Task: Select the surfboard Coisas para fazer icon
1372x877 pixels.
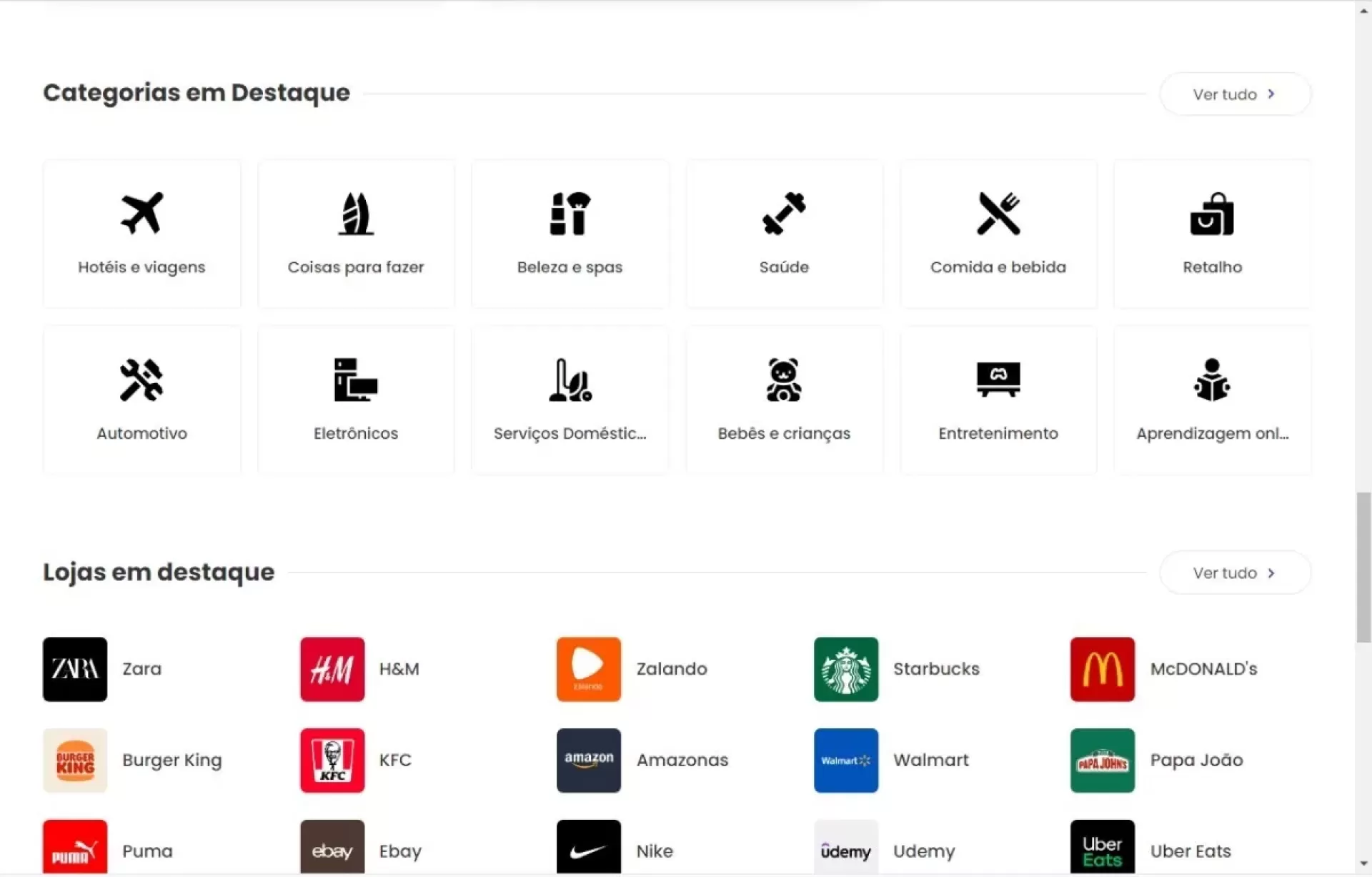Action: tap(356, 213)
